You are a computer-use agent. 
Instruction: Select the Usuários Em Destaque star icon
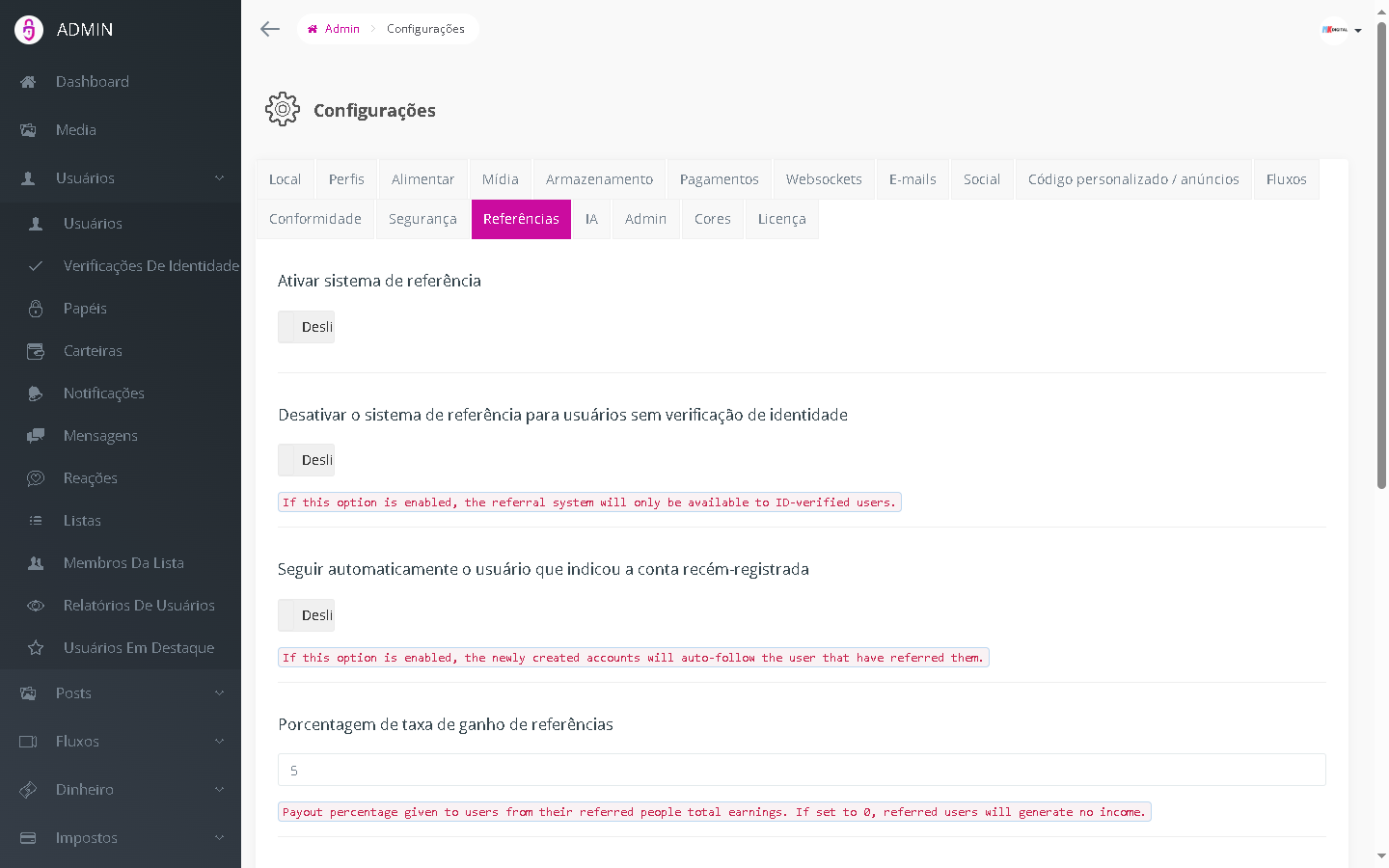[36, 648]
